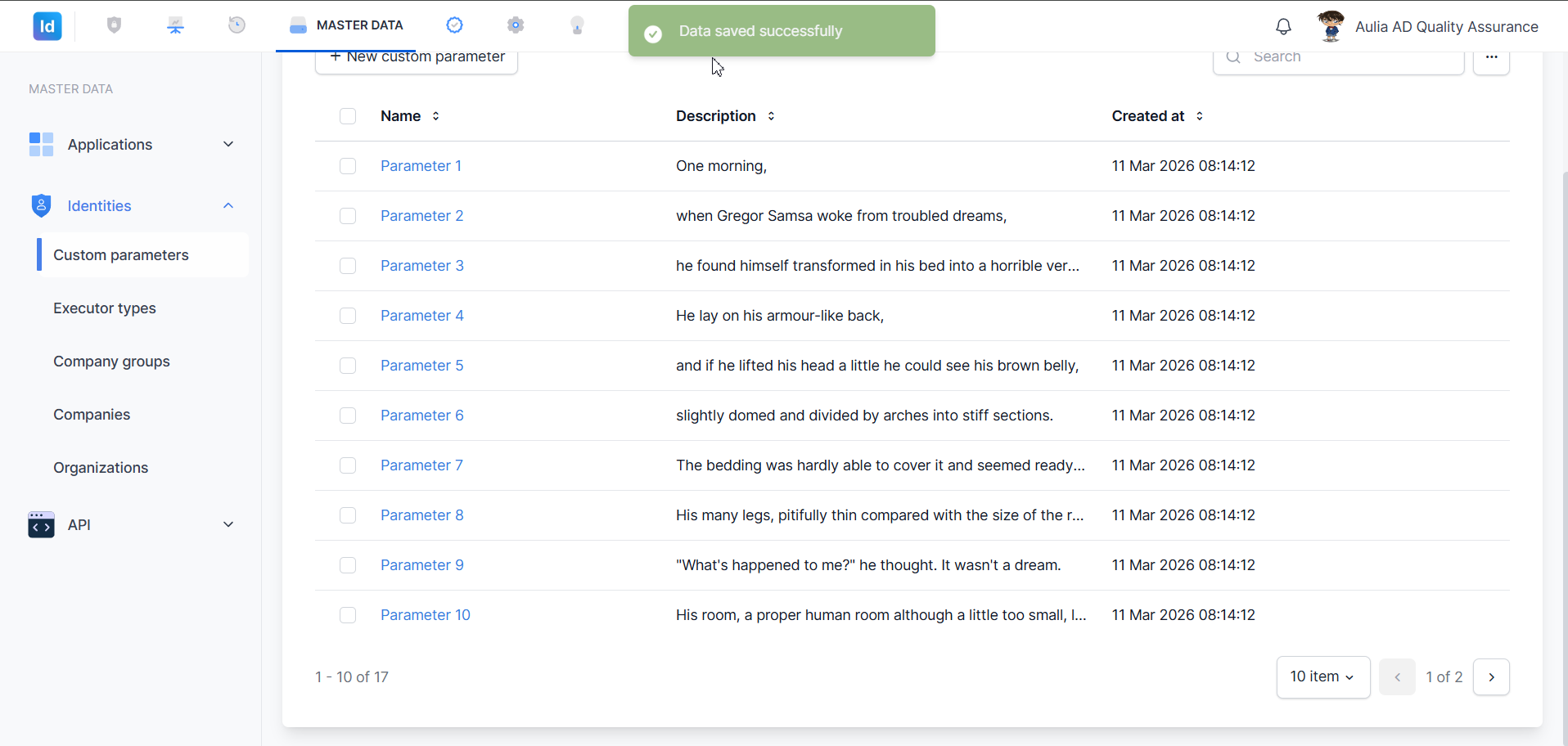
Task: Open Organizations in sidebar
Action: point(101,468)
